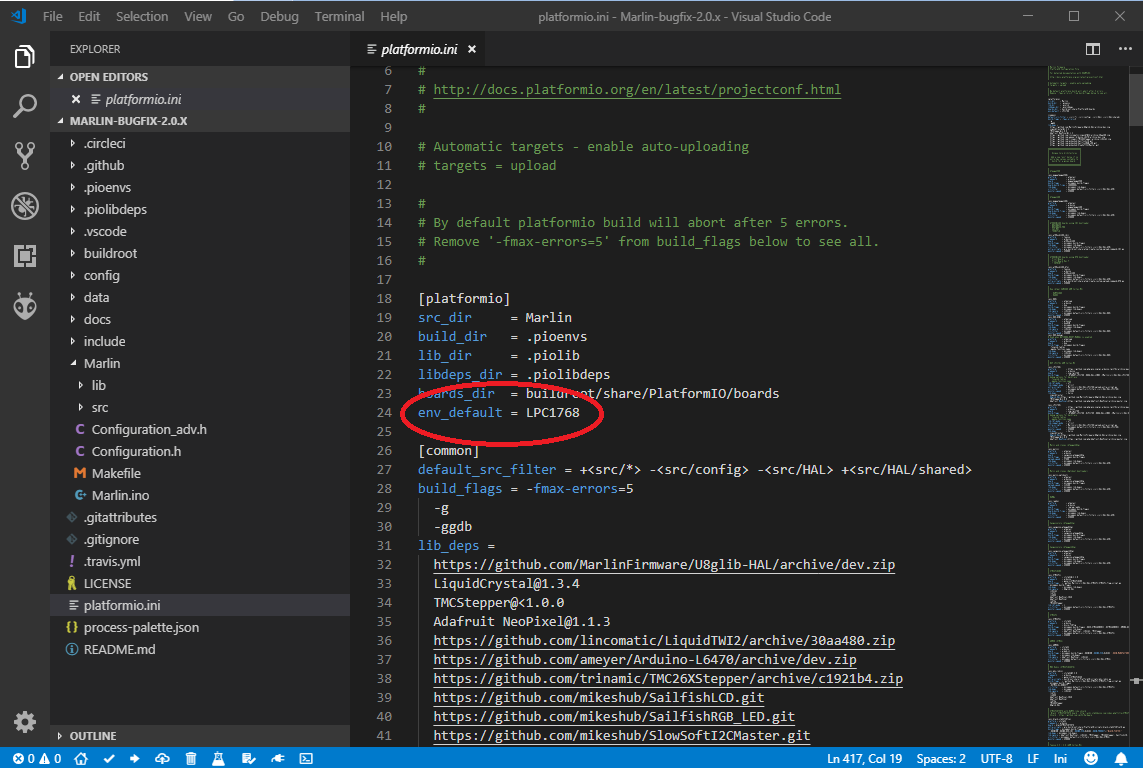Open the Explorer view in activity bar
The height and width of the screenshot is (768, 1143).
click(24, 56)
